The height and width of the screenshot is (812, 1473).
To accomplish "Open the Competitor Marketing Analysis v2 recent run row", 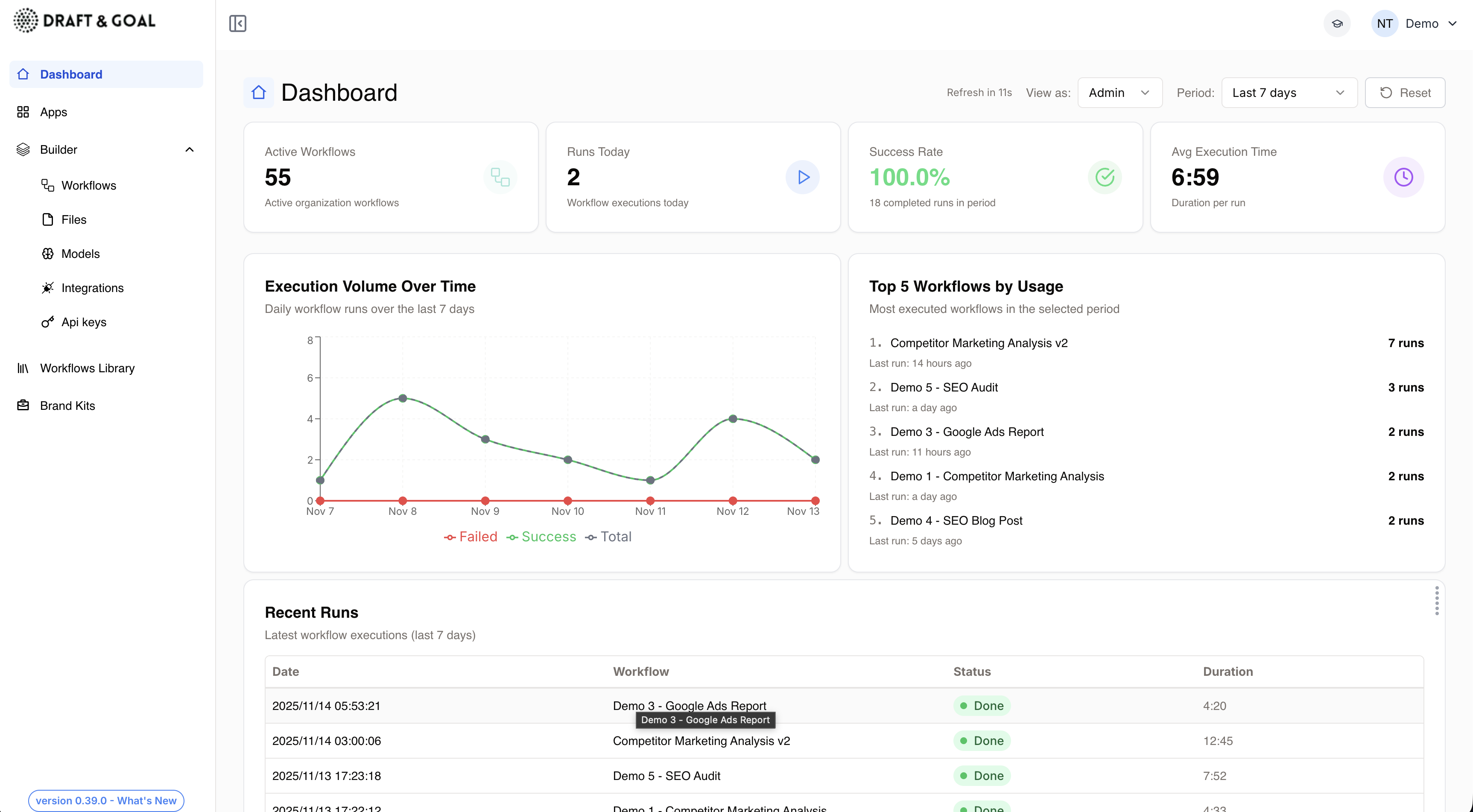I will pyautogui.click(x=701, y=741).
